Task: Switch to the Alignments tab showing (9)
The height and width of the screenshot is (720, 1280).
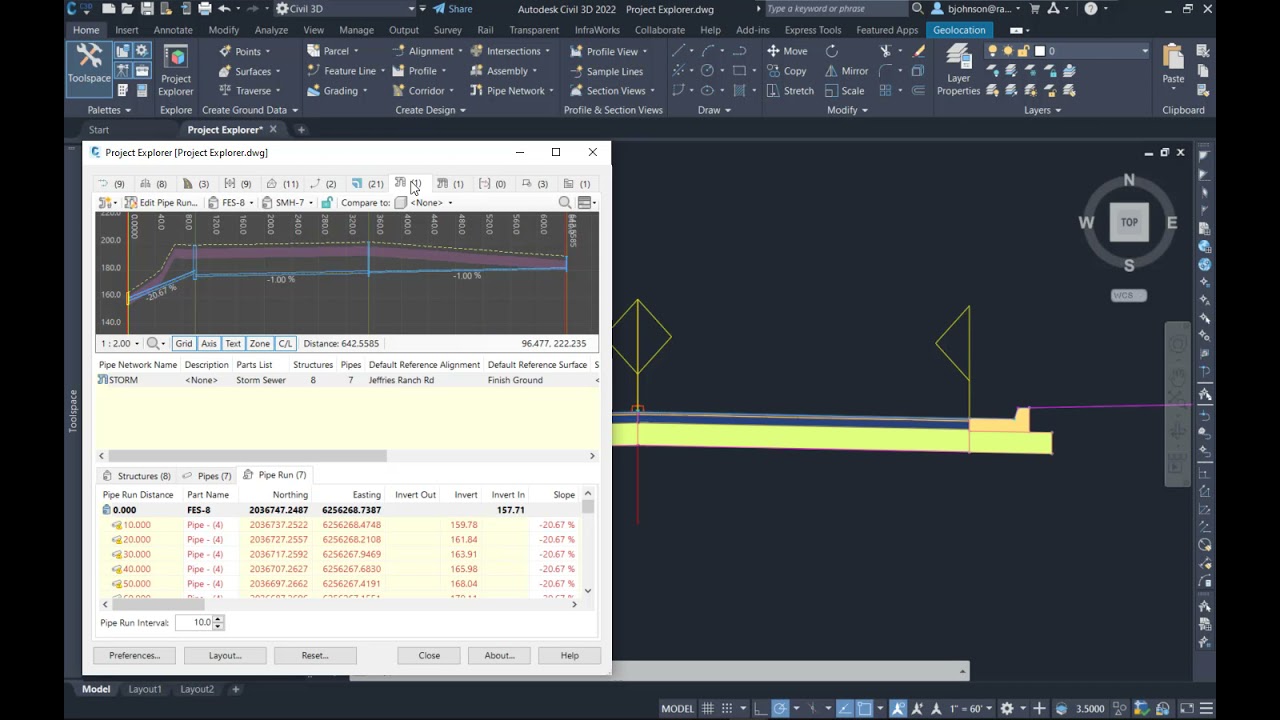Action: pos(111,184)
